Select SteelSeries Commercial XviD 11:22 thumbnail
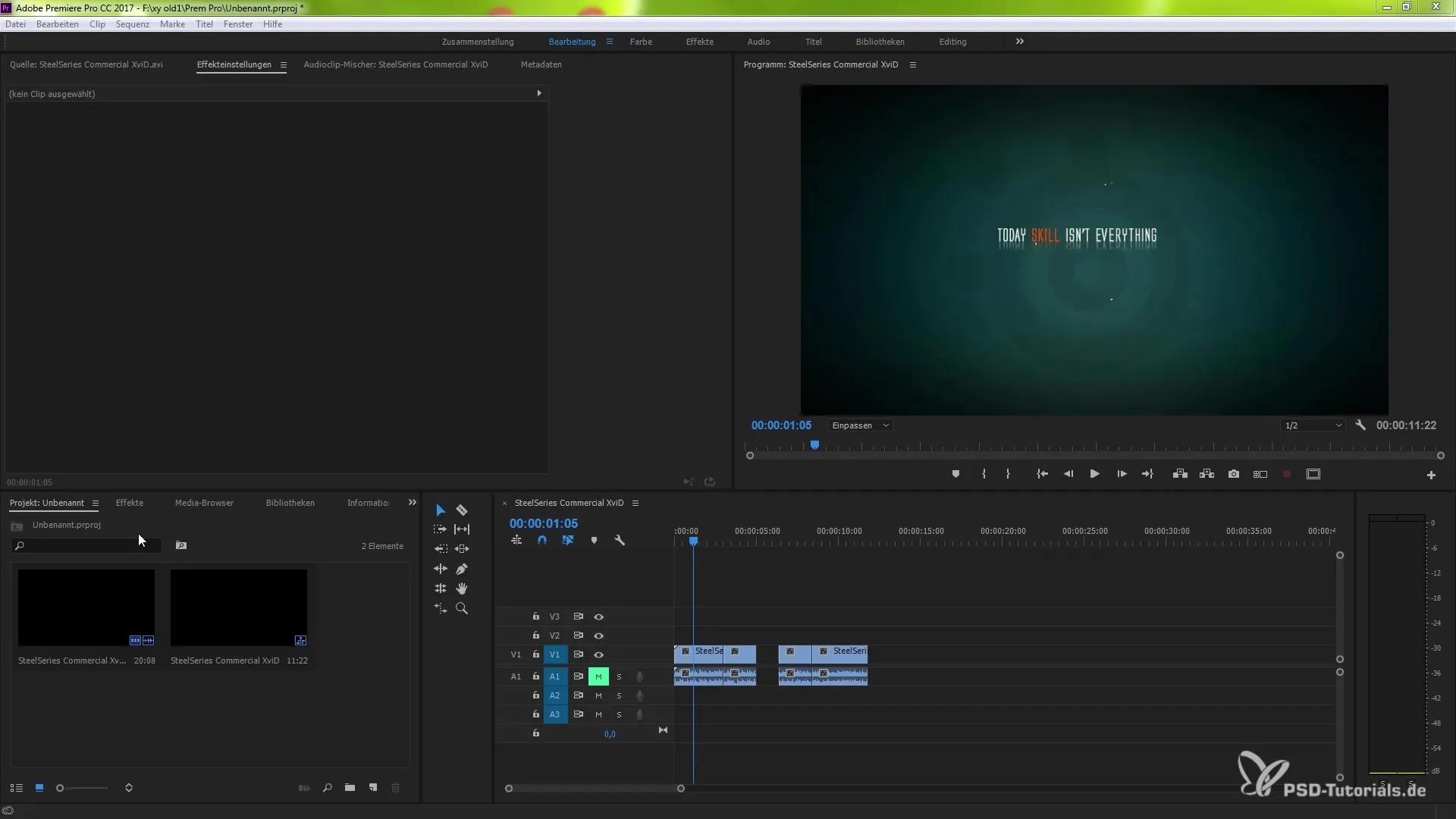The image size is (1456, 819). [239, 608]
